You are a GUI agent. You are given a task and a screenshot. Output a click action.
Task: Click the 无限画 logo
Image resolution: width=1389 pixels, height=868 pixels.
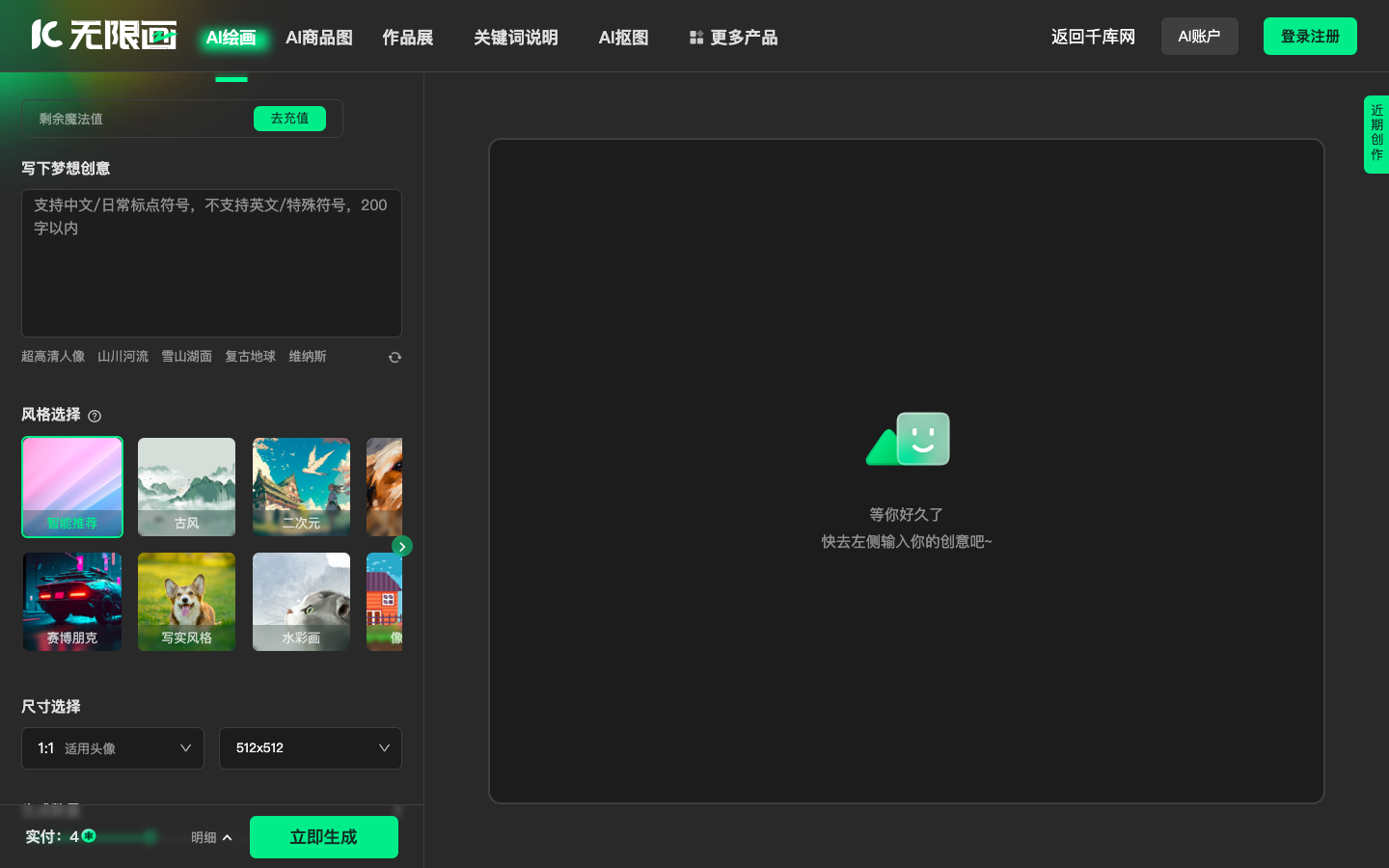pos(104,36)
